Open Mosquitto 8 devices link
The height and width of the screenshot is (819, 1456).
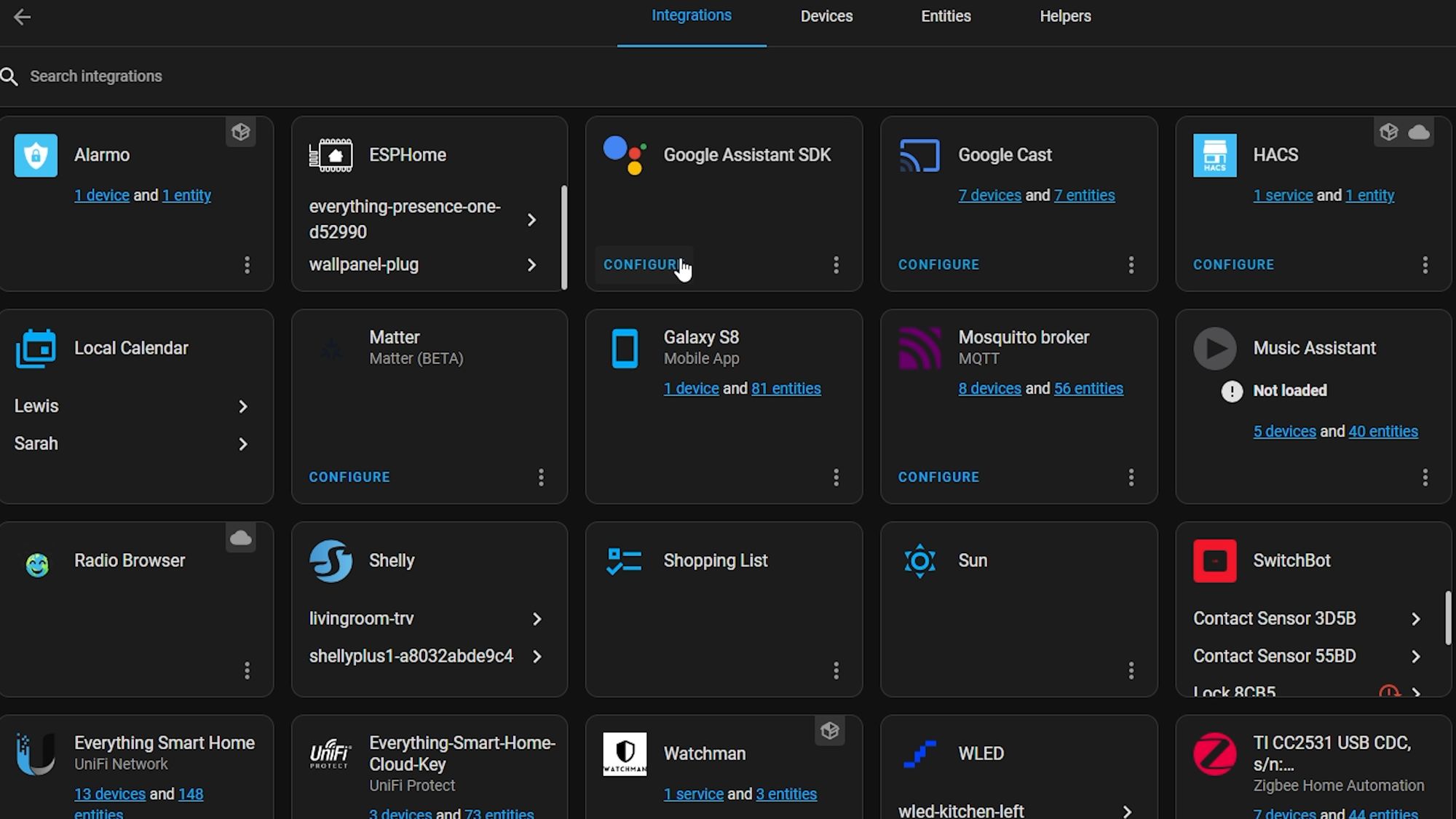[x=990, y=389]
